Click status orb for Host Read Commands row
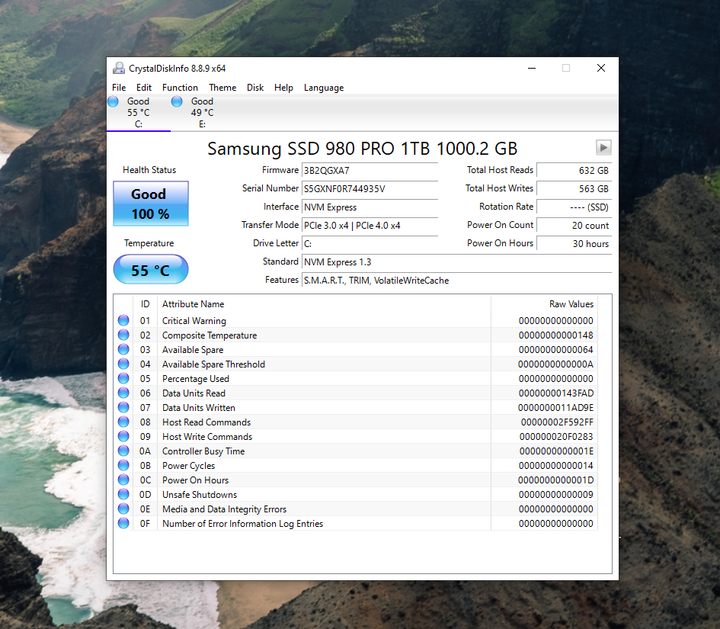This screenshot has width=720, height=629. (x=124, y=421)
